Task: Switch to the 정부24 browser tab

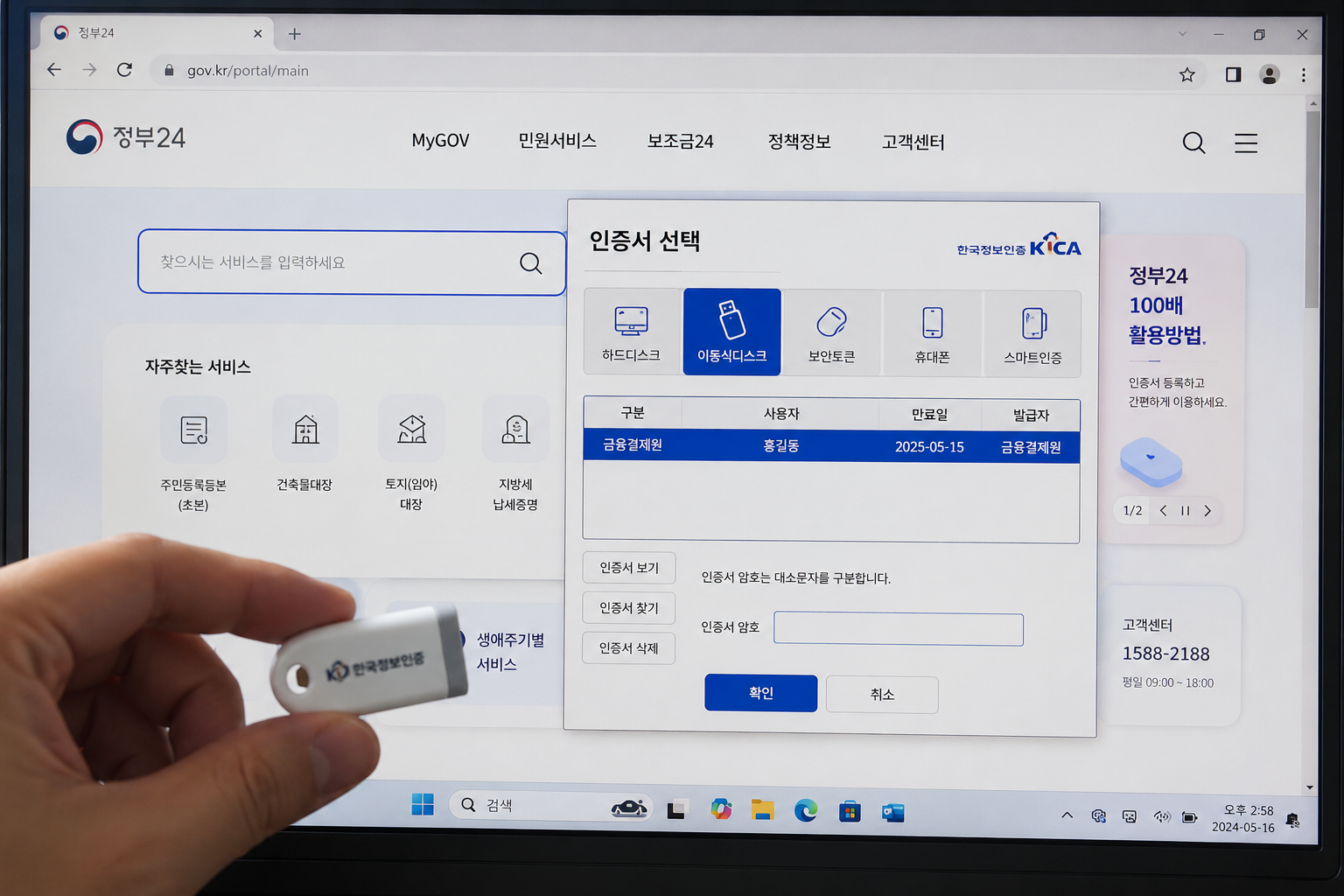Action: [157, 33]
